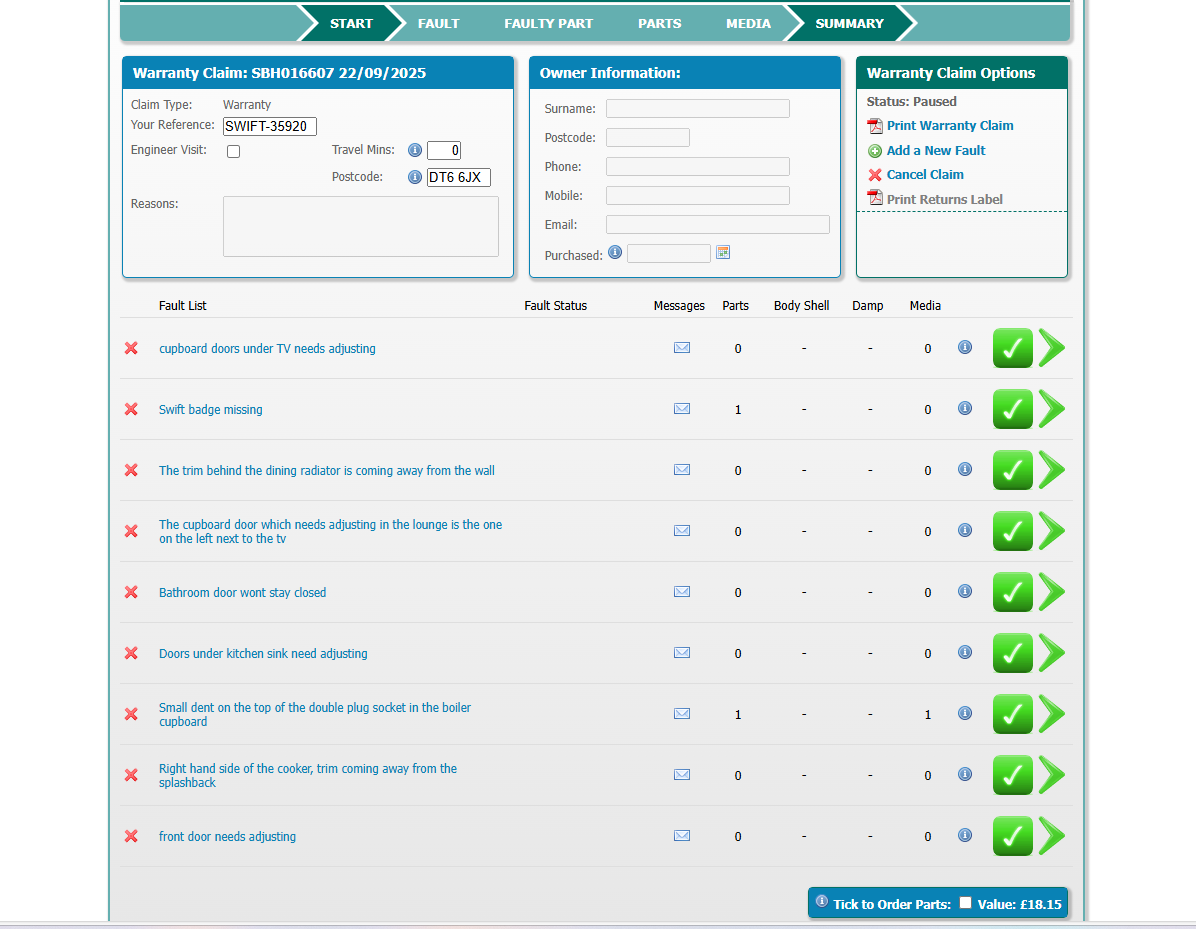Click into the Reasons text area
The height and width of the screenshot is (929, 1196).
(360, 227)
